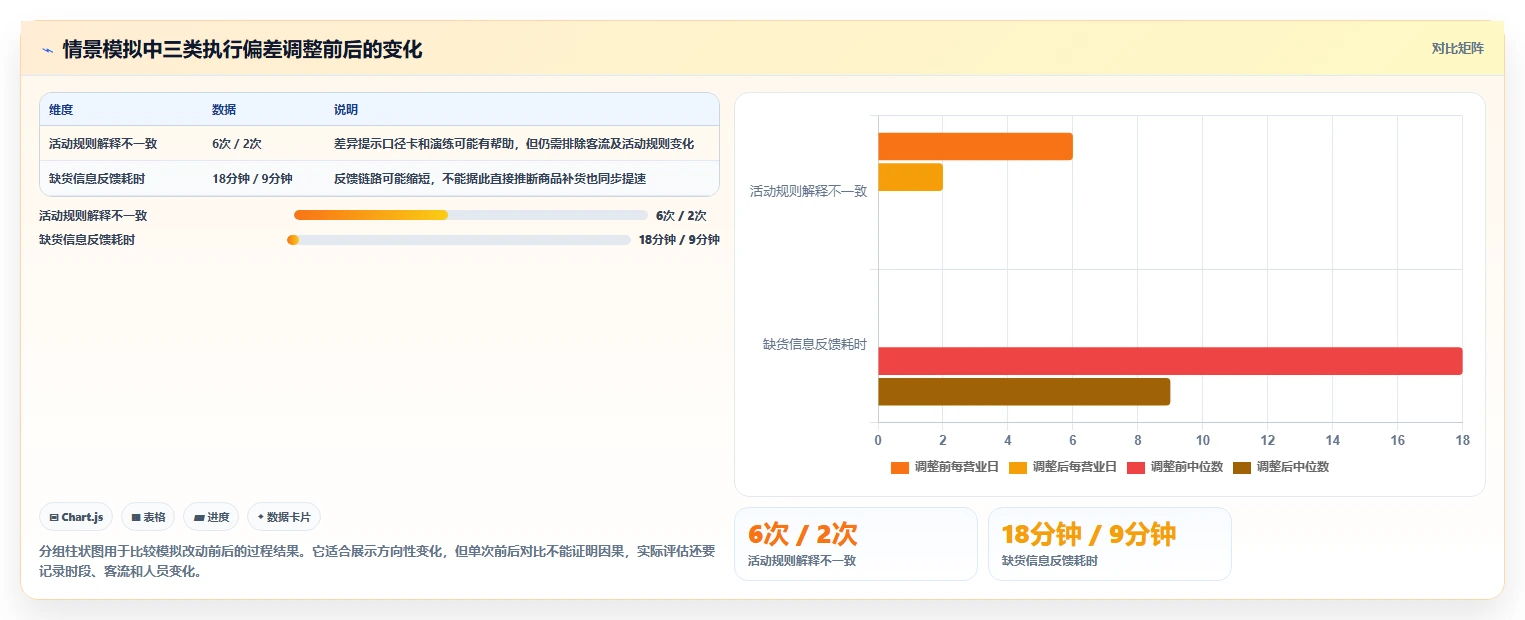Click the 数据卡片 tag chip
Image resolution: width=1525 pixels, height=620 pixels.
pos(284,517)
